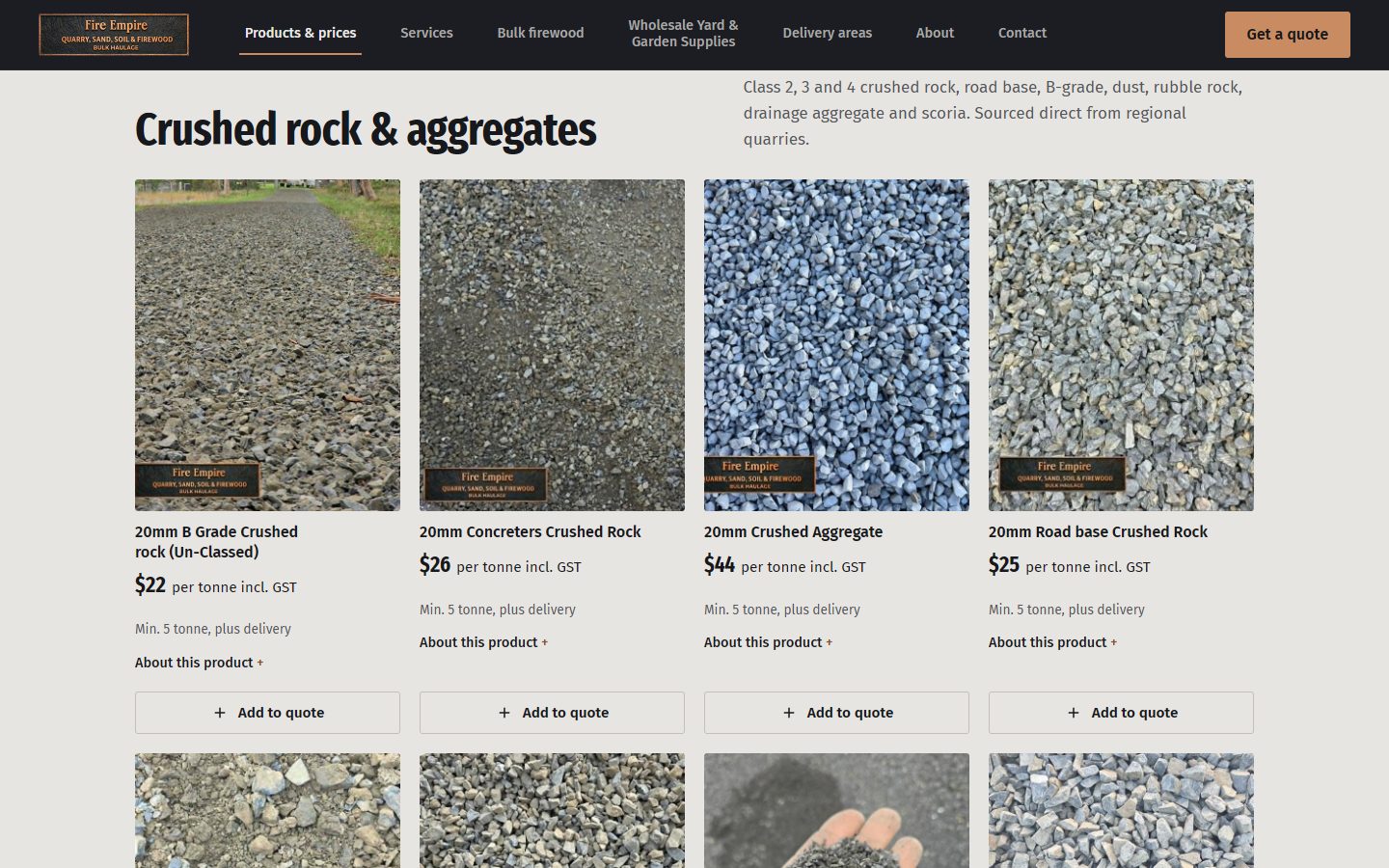The width and height of the screenshot is (1389, 868).
Task: Click the $22 per tonne price
Action: 216,585
